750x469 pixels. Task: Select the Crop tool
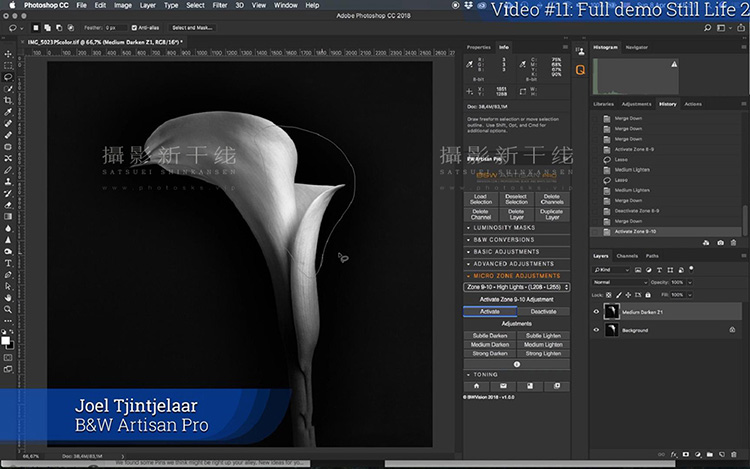[x=8, y=100]
